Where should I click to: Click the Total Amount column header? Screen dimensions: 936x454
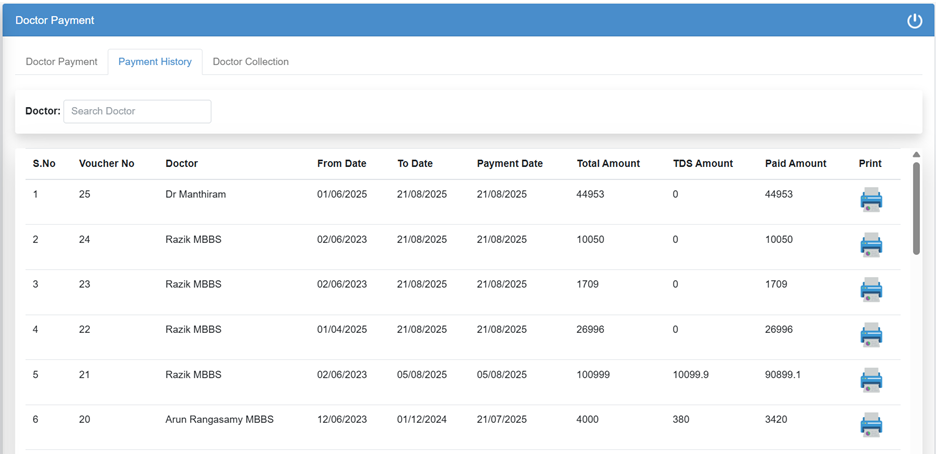pyautogui.click(x=608, y=164)
